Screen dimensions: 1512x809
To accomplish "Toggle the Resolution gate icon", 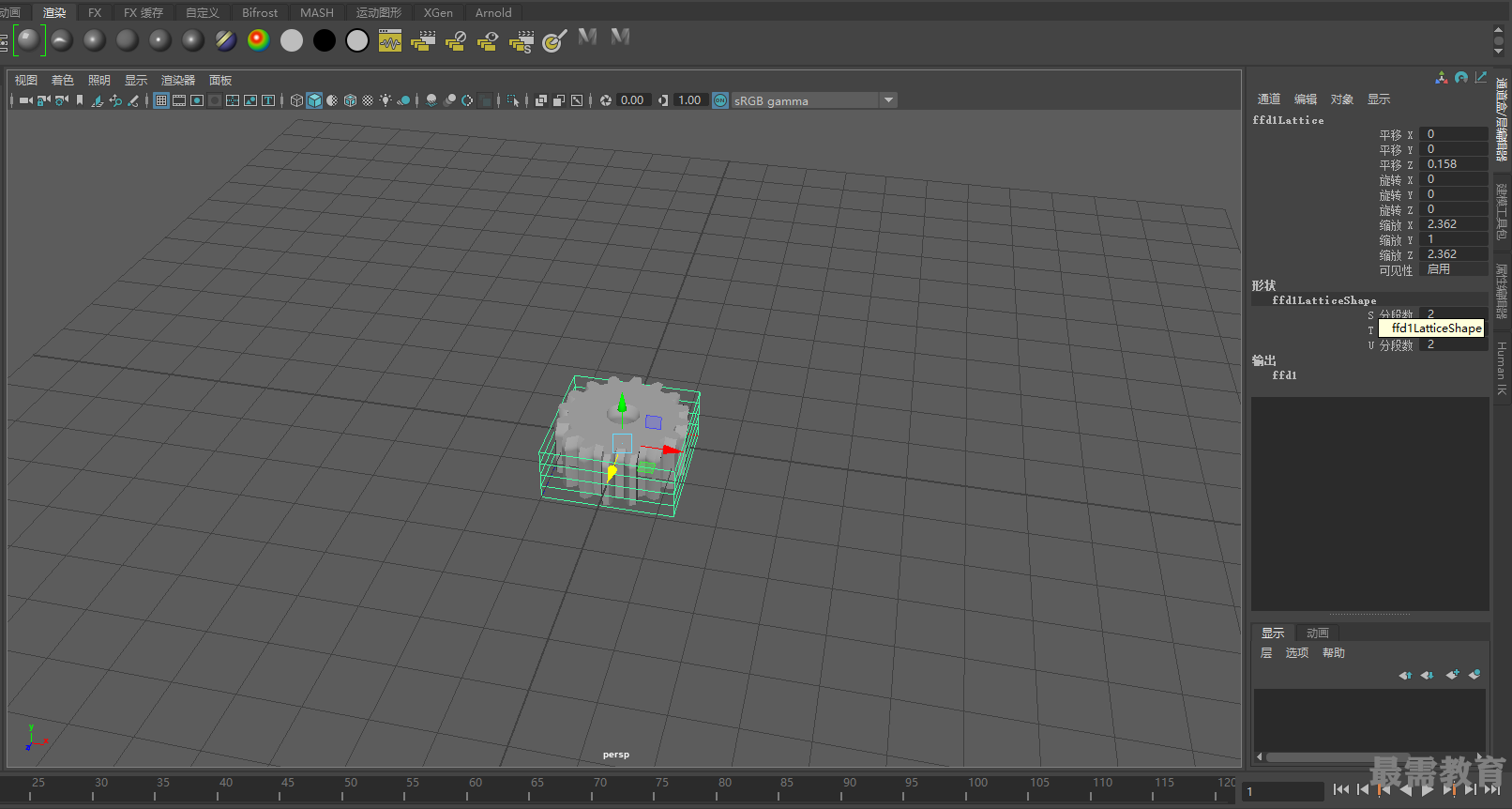I will (x=197, y=100).
